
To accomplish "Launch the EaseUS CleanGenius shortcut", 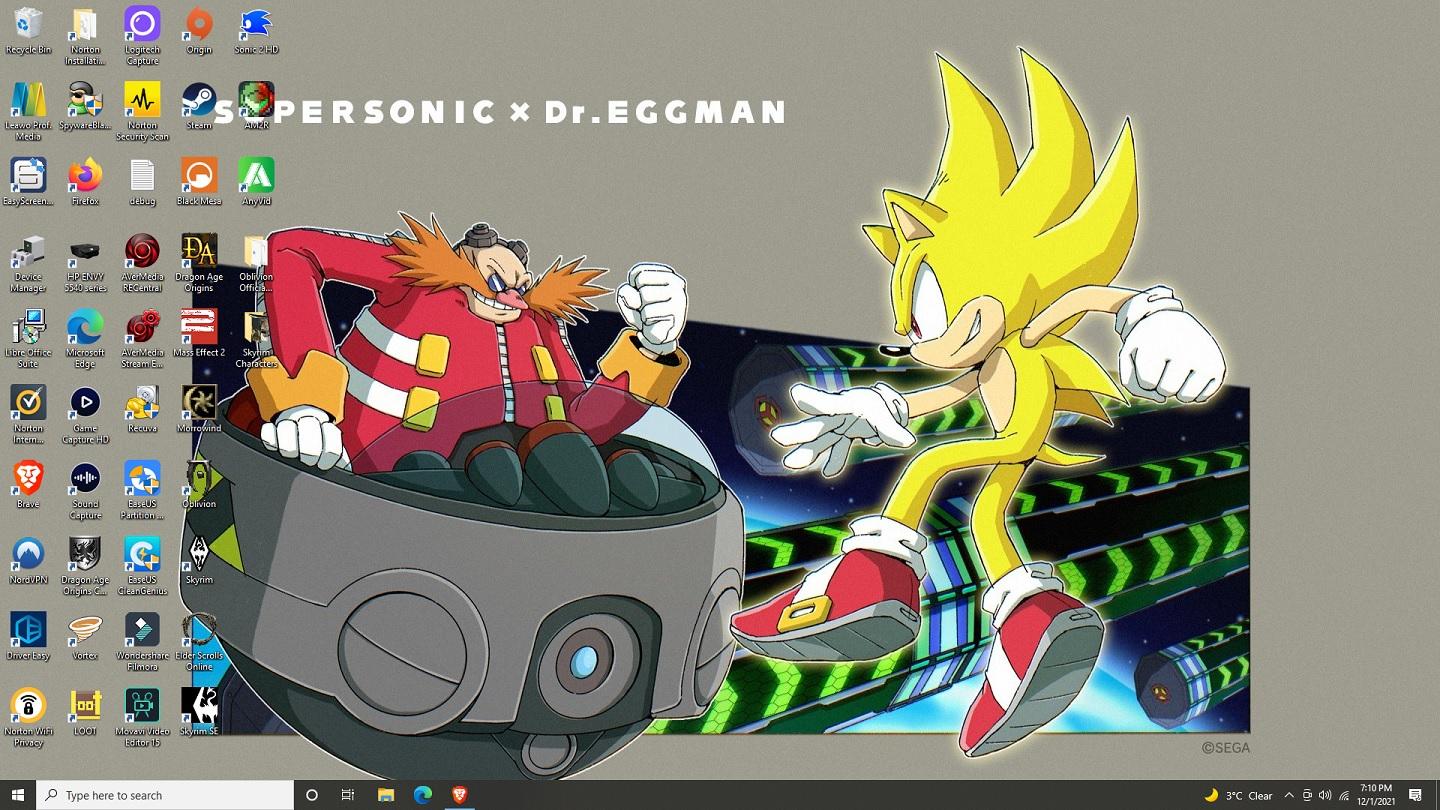I will tap(142, 567).
